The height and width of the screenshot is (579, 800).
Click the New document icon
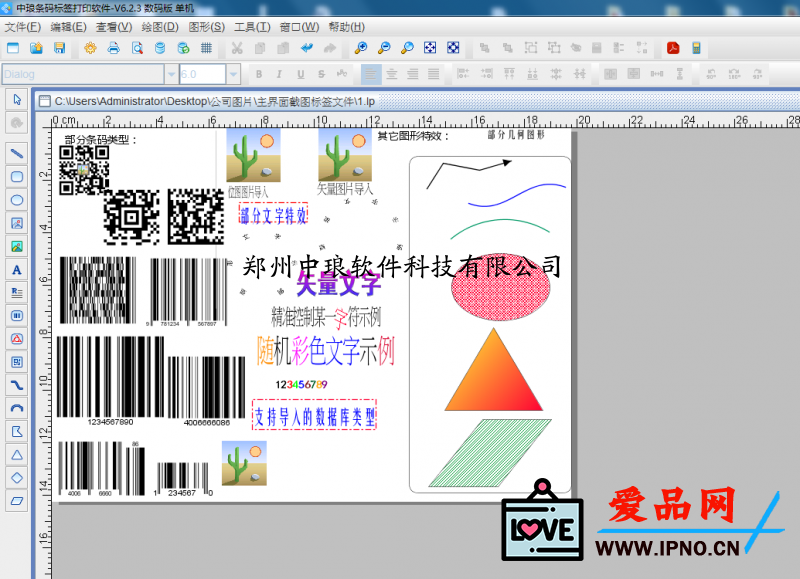click(x=13, y=48)
